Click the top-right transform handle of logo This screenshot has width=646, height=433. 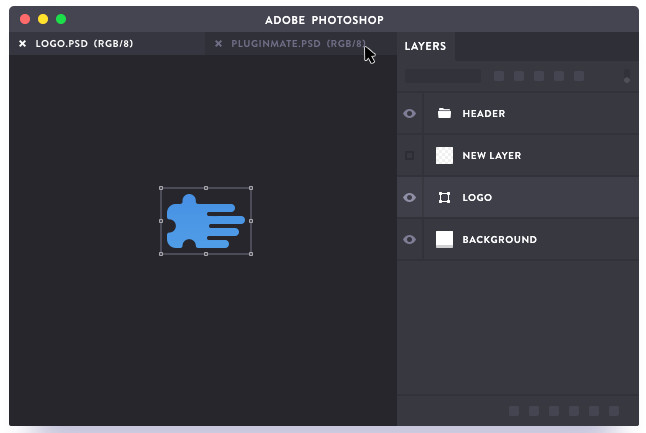(251, 188)
